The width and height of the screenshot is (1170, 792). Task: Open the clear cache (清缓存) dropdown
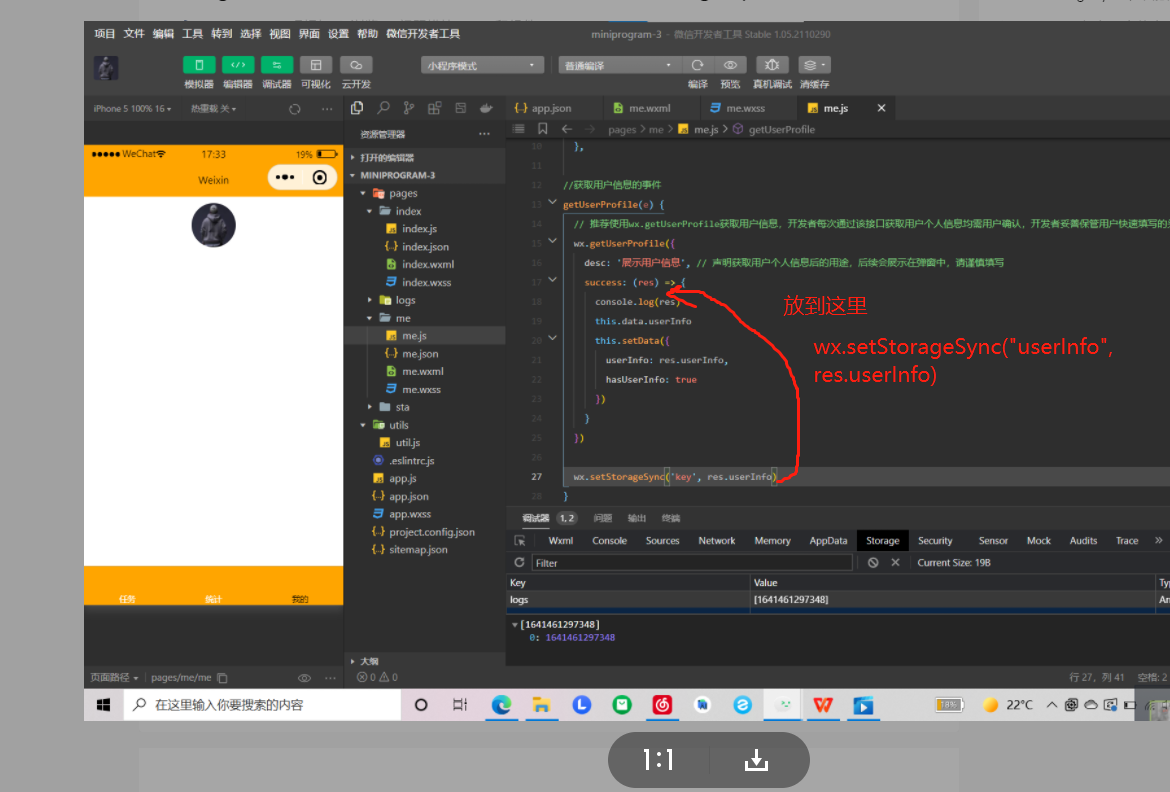[x=814, y=65]
